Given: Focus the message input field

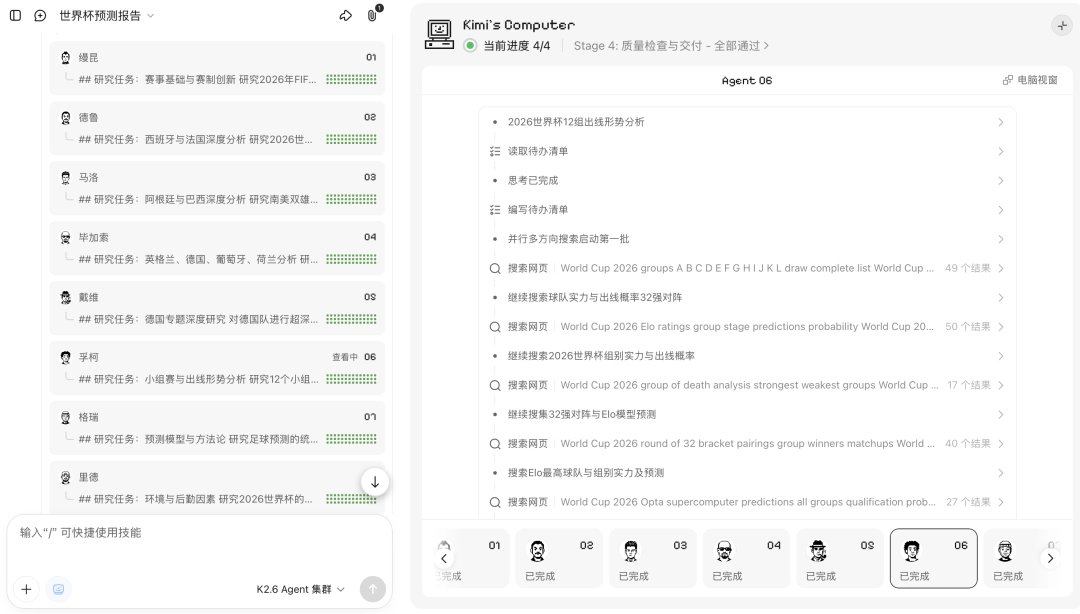Looking at the screenshot, I should pyautogui.click(x=200, y=533).
